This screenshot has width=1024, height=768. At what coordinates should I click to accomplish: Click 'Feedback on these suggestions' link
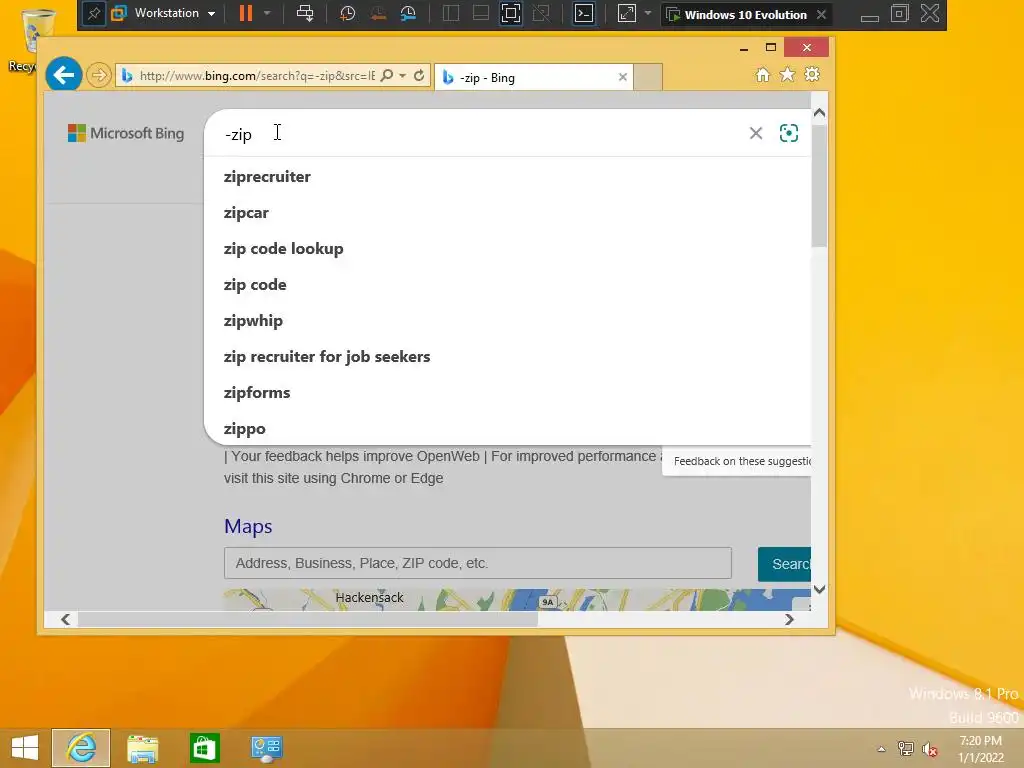742,461
